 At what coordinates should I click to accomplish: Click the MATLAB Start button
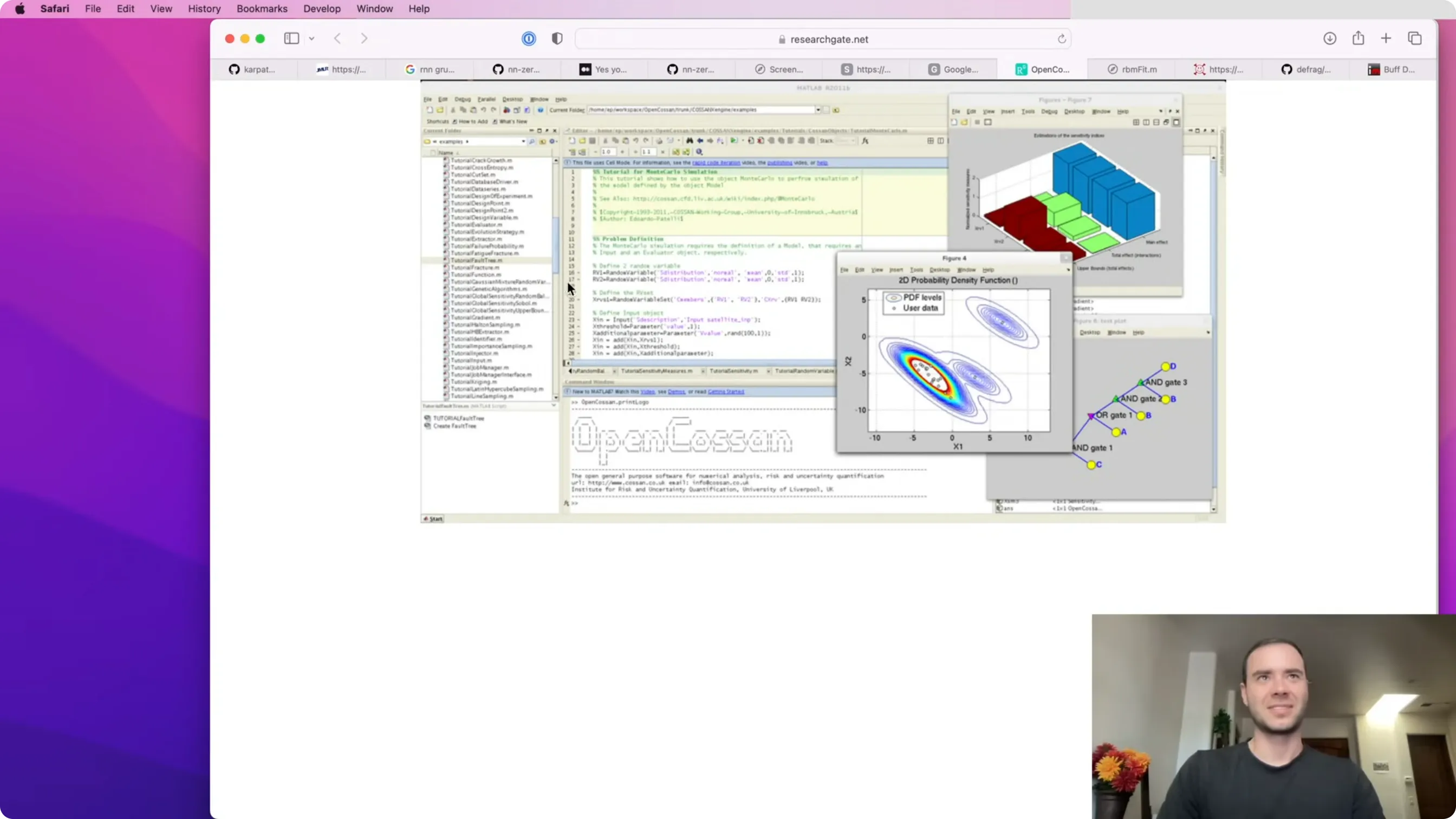(x=433, y=519)
